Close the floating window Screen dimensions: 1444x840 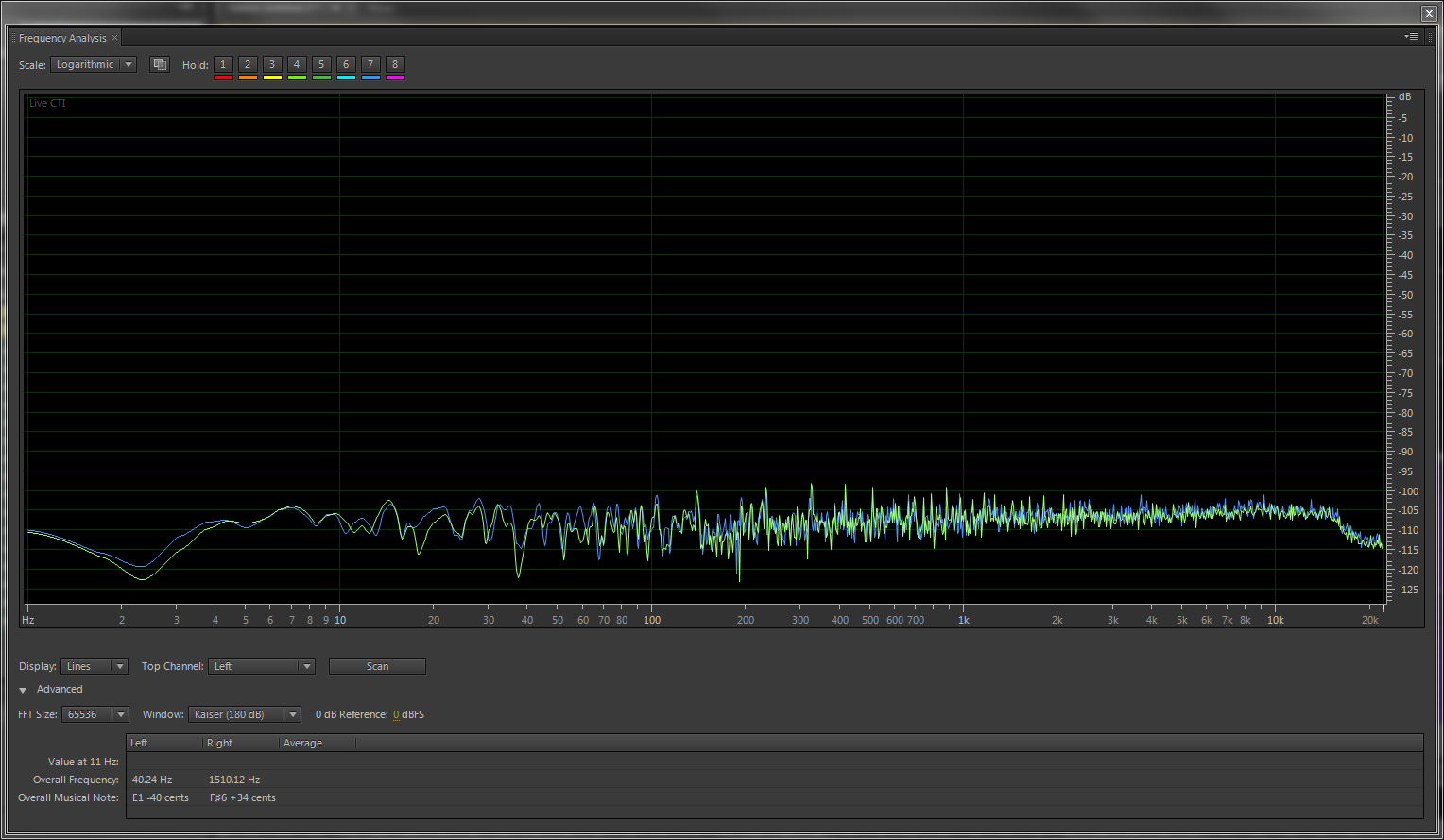(x=1429, y=13)
